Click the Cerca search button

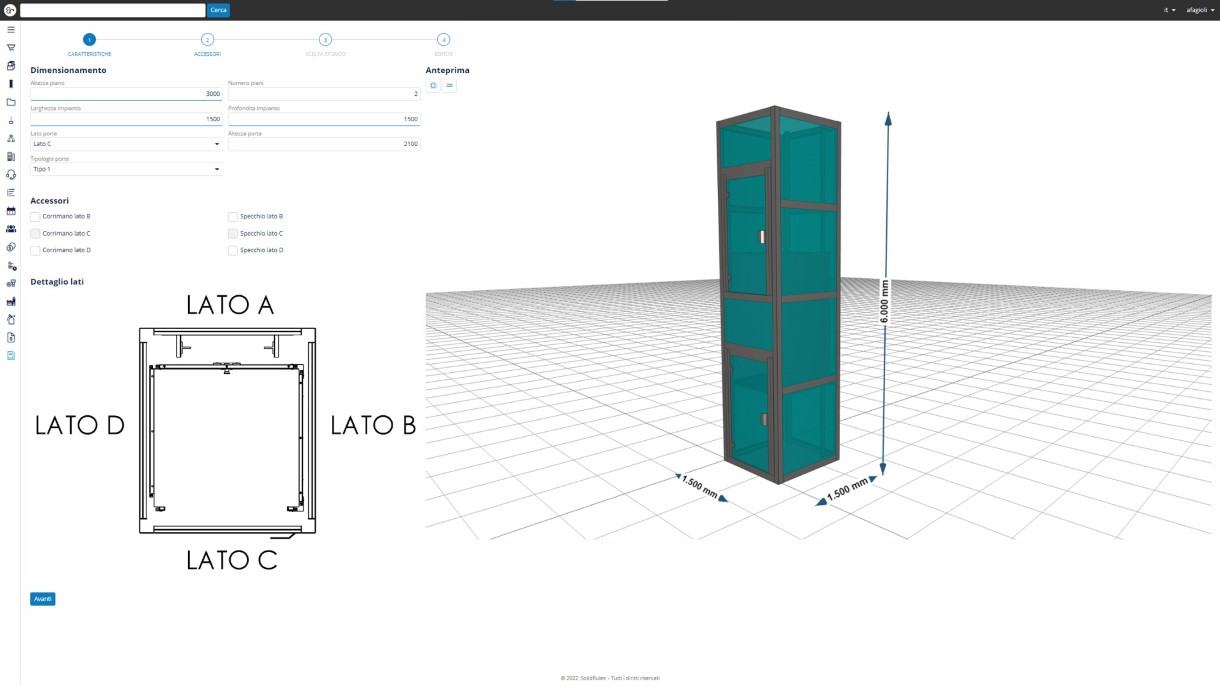pyautogui.click(x=218, y=10)
